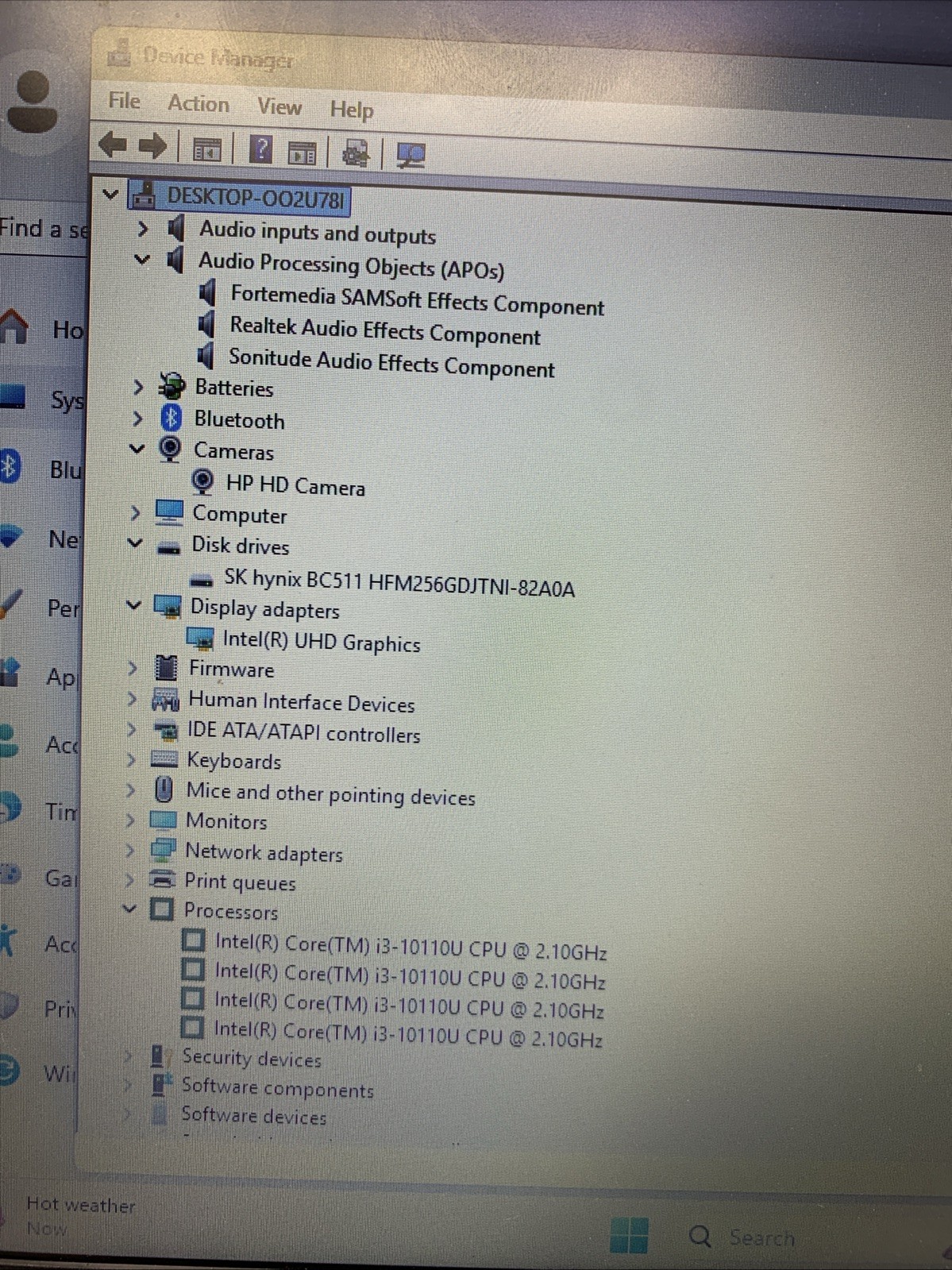Select the Software components category
The height and width of the screenshot is (1270, 952).
click(x=277, y=1087)
